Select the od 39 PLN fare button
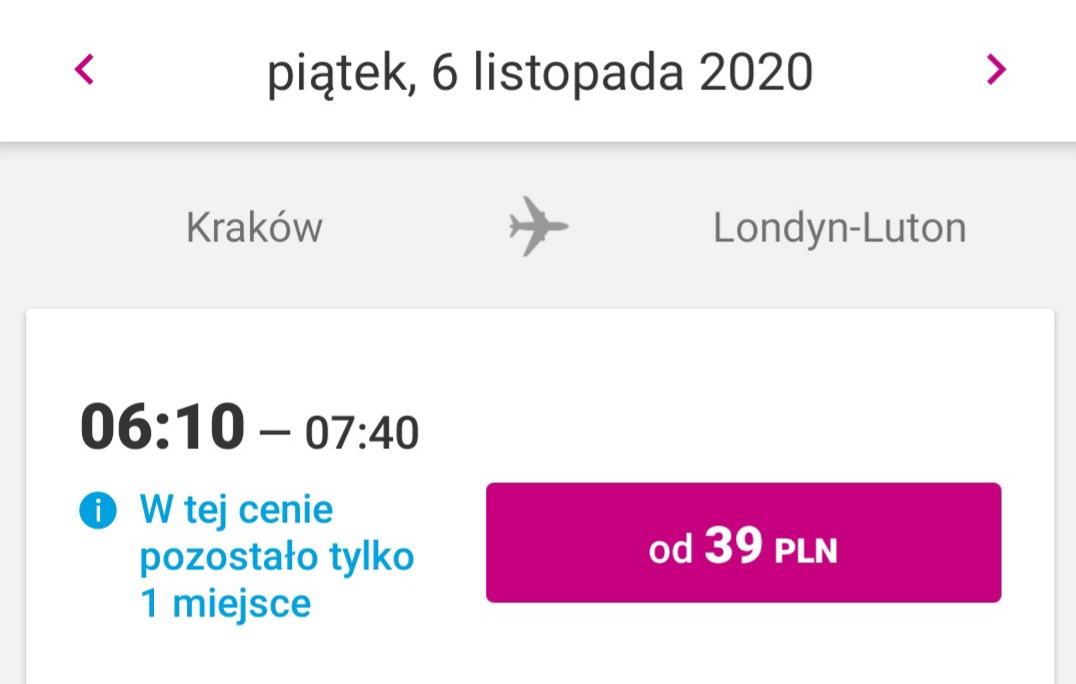Screen dimensions: 1076x684 pyautogui.click(x=743, y=543)
